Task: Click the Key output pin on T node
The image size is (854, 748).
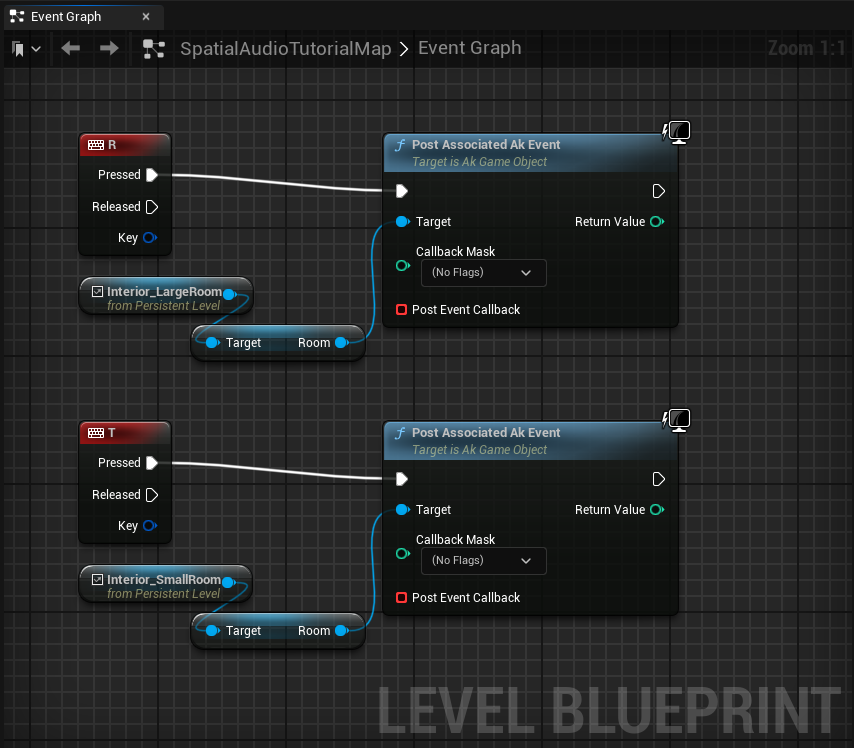Action: coord(149,526)
